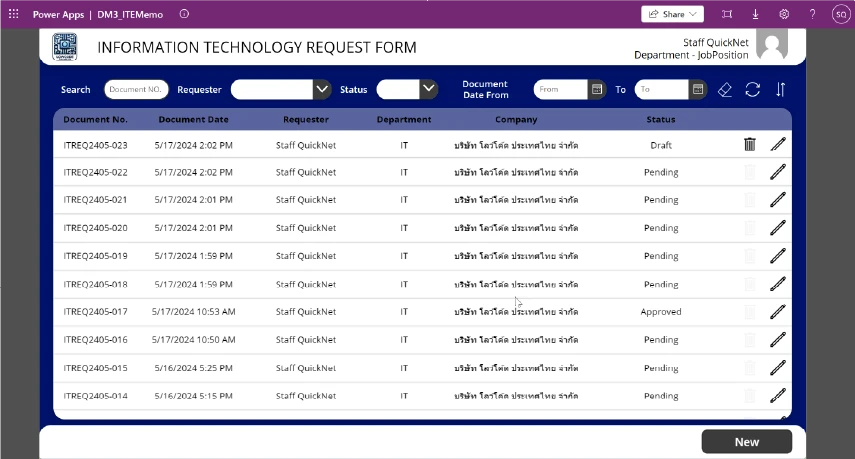
Task: Open the SQ account avatar menu
Action: (x=840, y=14)
